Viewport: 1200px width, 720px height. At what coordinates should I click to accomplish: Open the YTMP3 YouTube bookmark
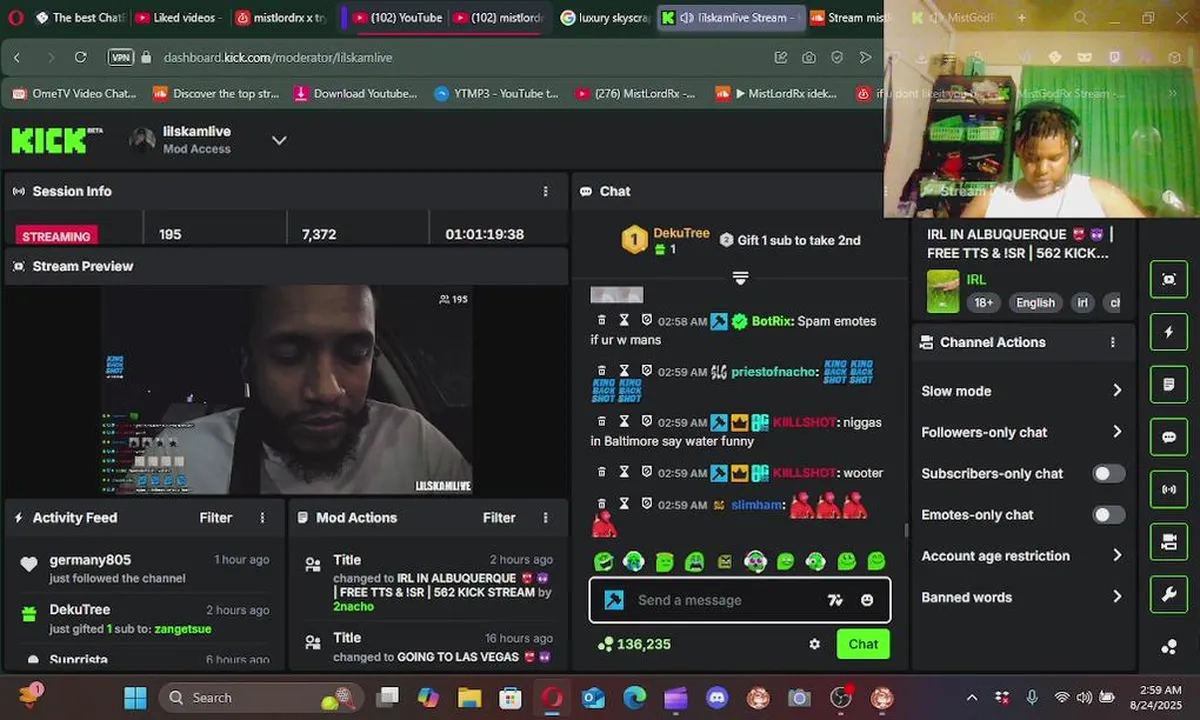coord(496,94)
